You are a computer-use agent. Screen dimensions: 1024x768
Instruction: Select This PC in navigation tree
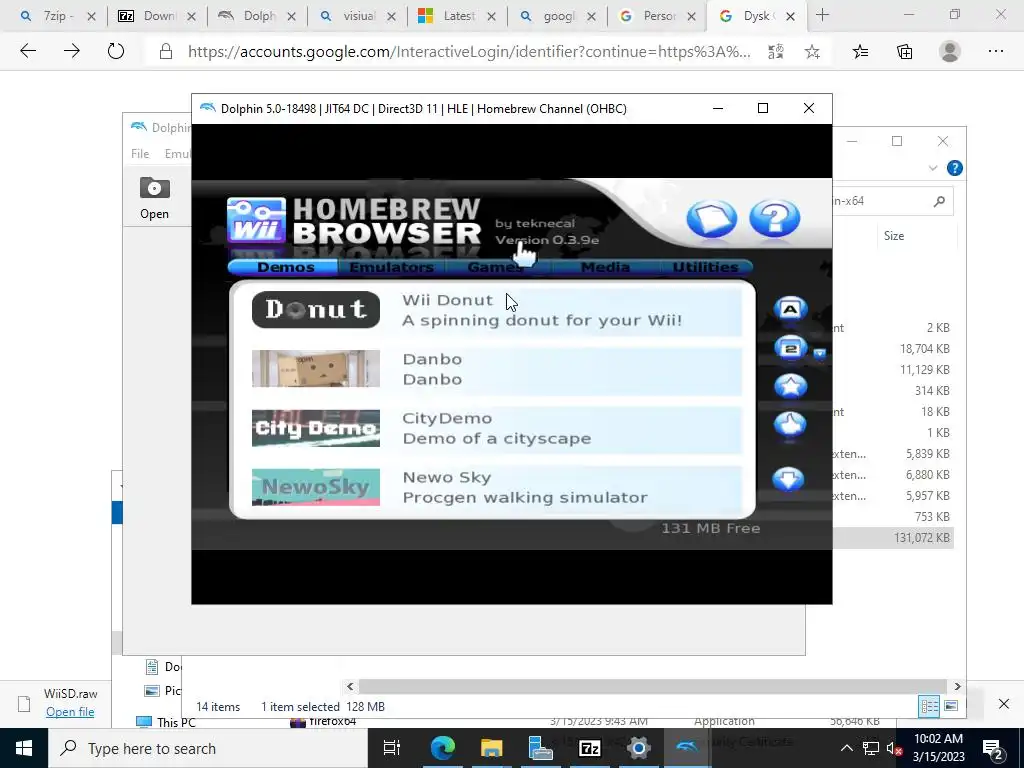(165, 722)
